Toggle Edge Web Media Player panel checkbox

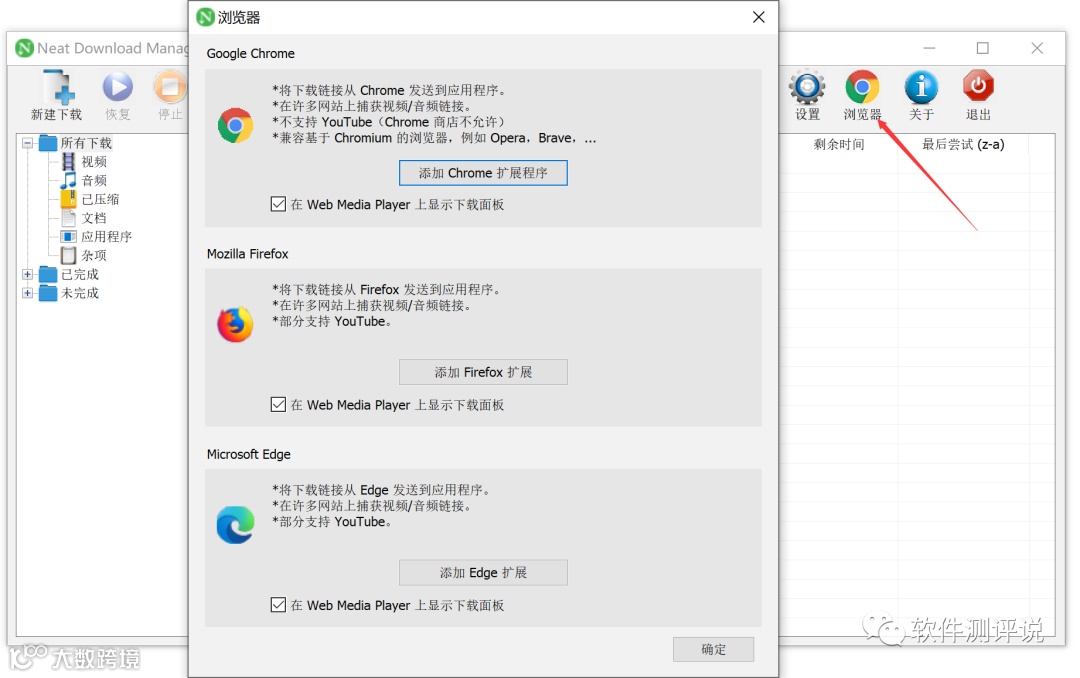(278, 605)
